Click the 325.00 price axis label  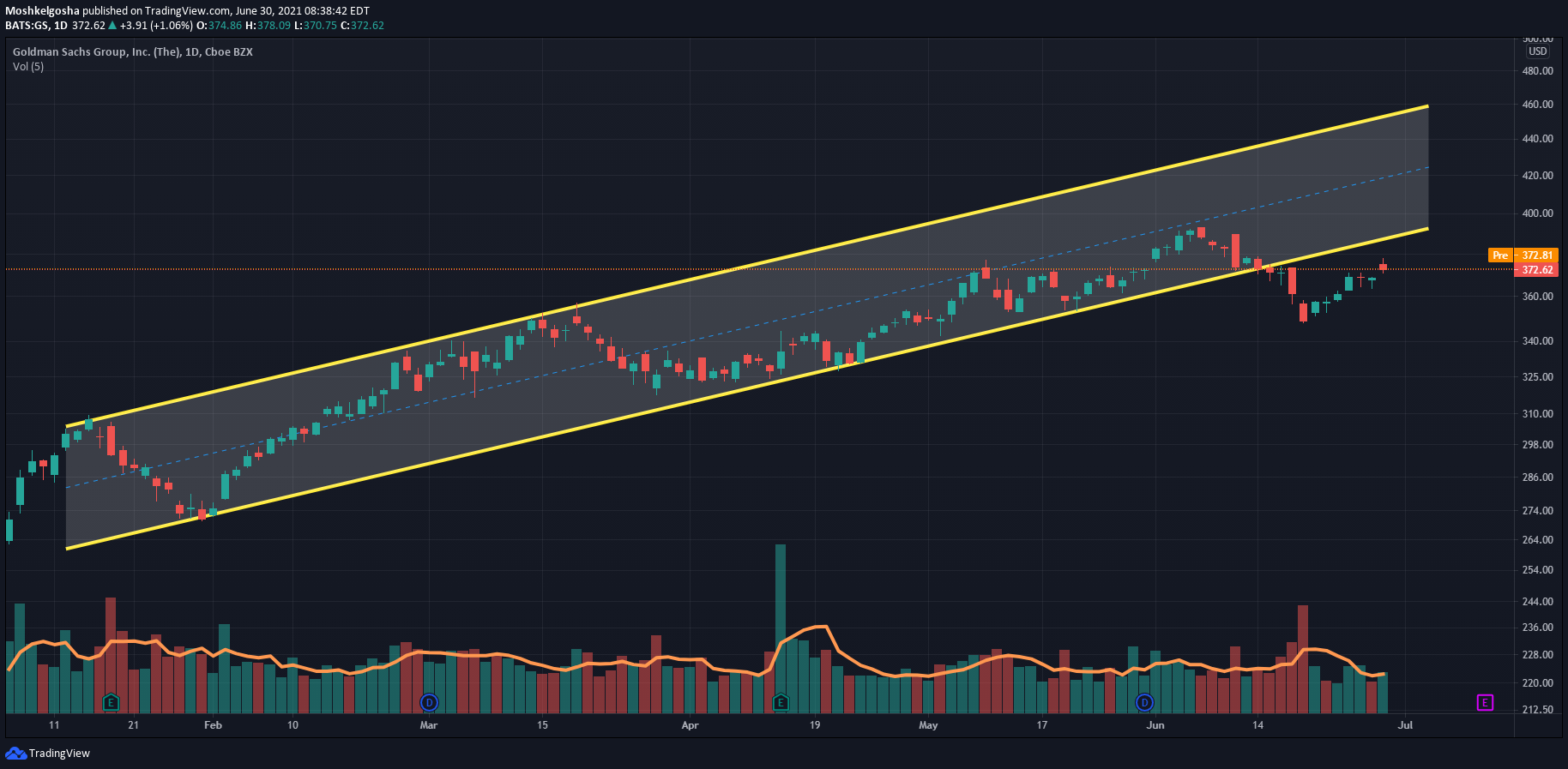1537,377
